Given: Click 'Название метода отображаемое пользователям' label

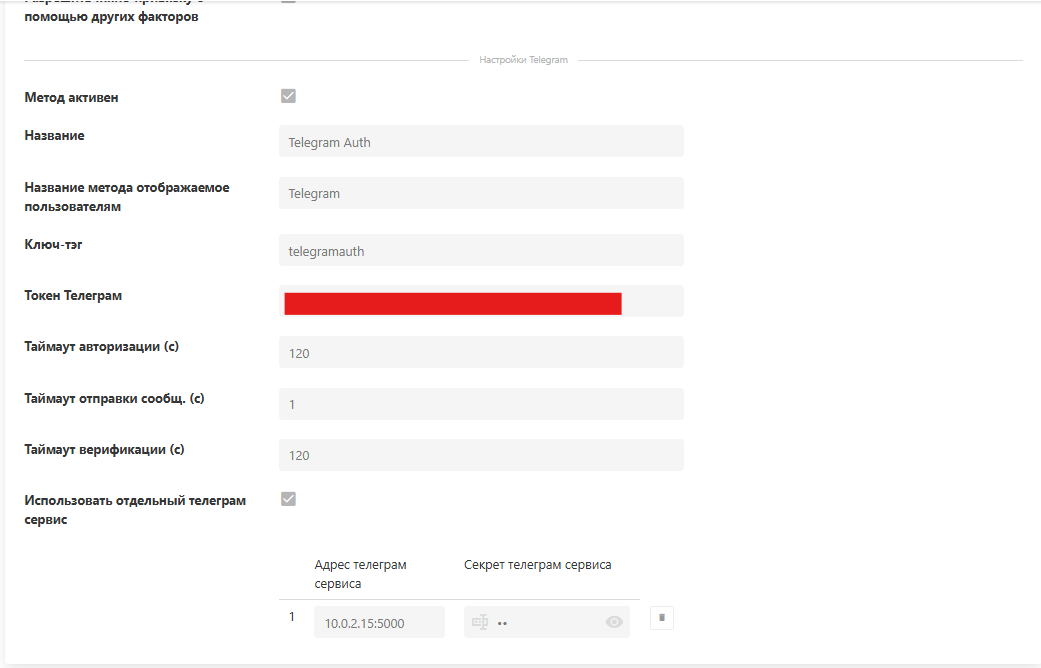Looking at the screenshot, I should click(127, 197).
